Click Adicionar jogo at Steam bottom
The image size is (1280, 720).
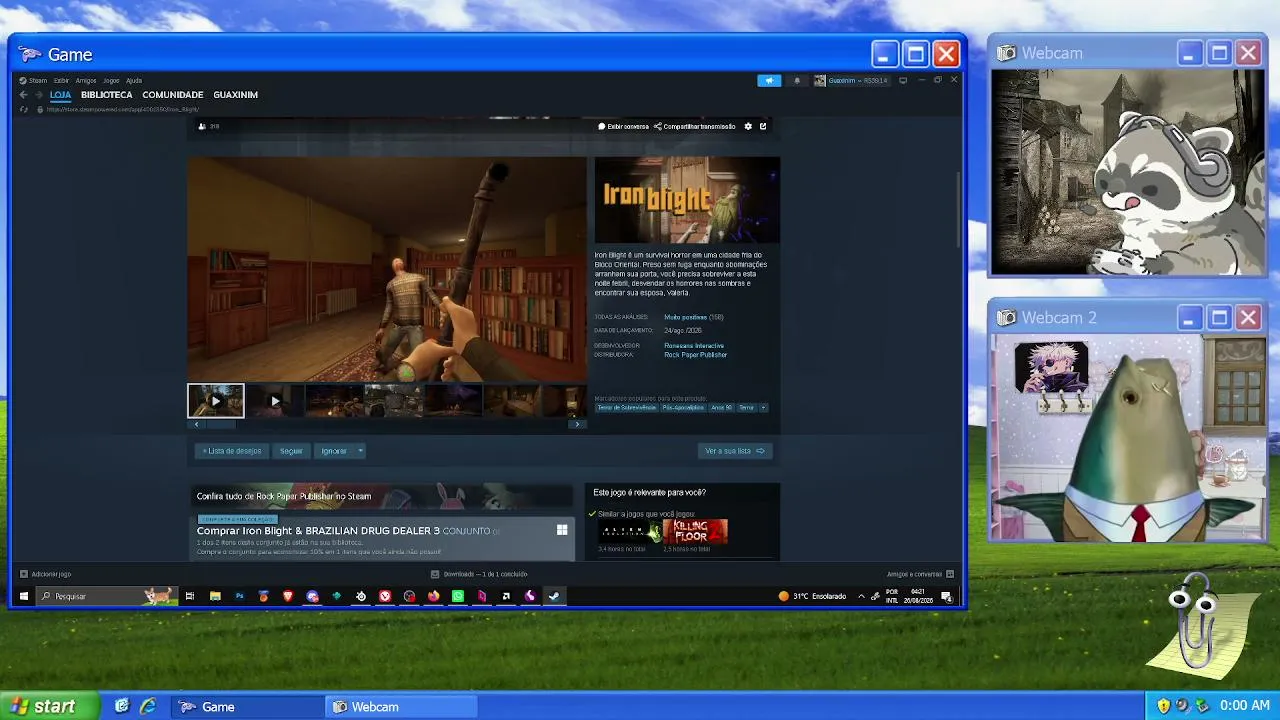tap(45, 574)
